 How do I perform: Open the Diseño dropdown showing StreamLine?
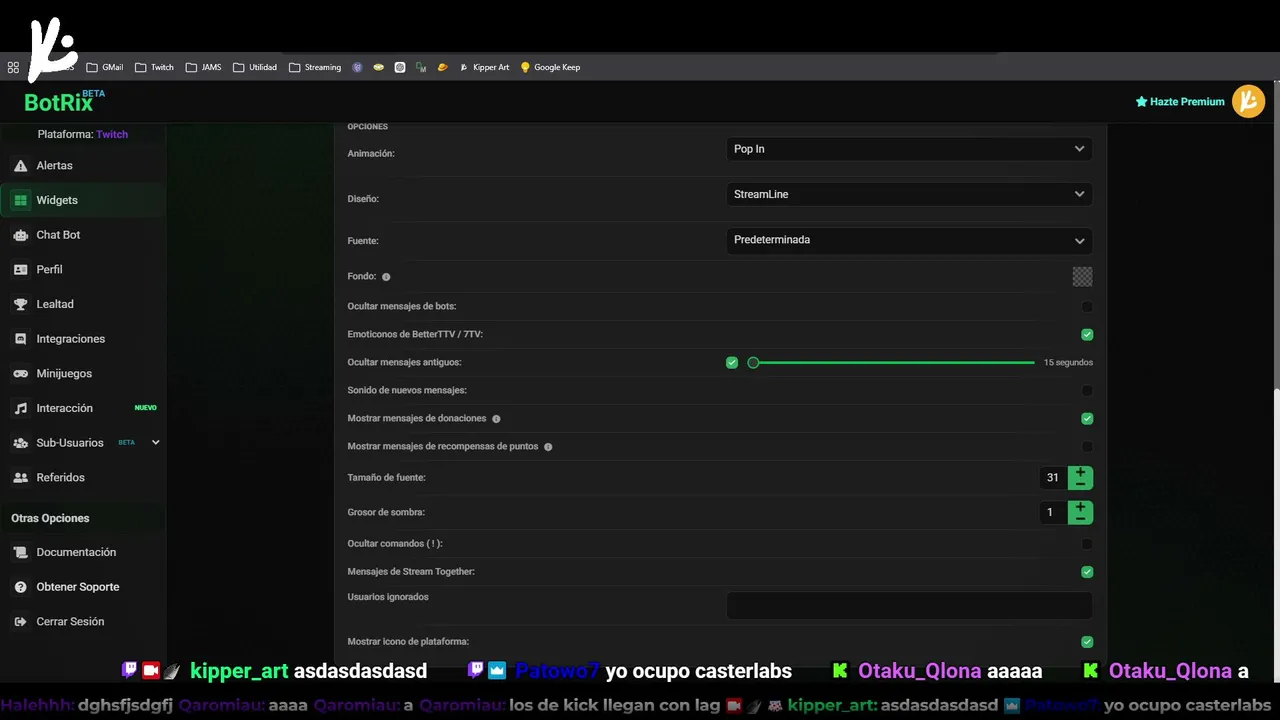pyautogui.click(x=909, y=194)
